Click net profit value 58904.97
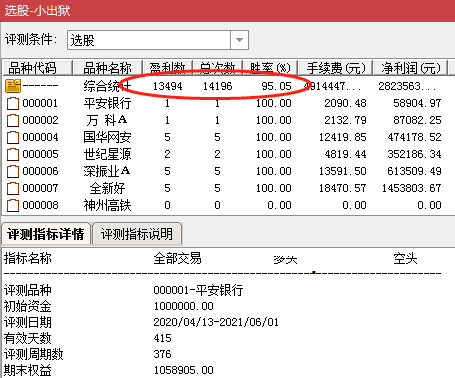This screenshot has height=378, width=455. coord(417,103)
